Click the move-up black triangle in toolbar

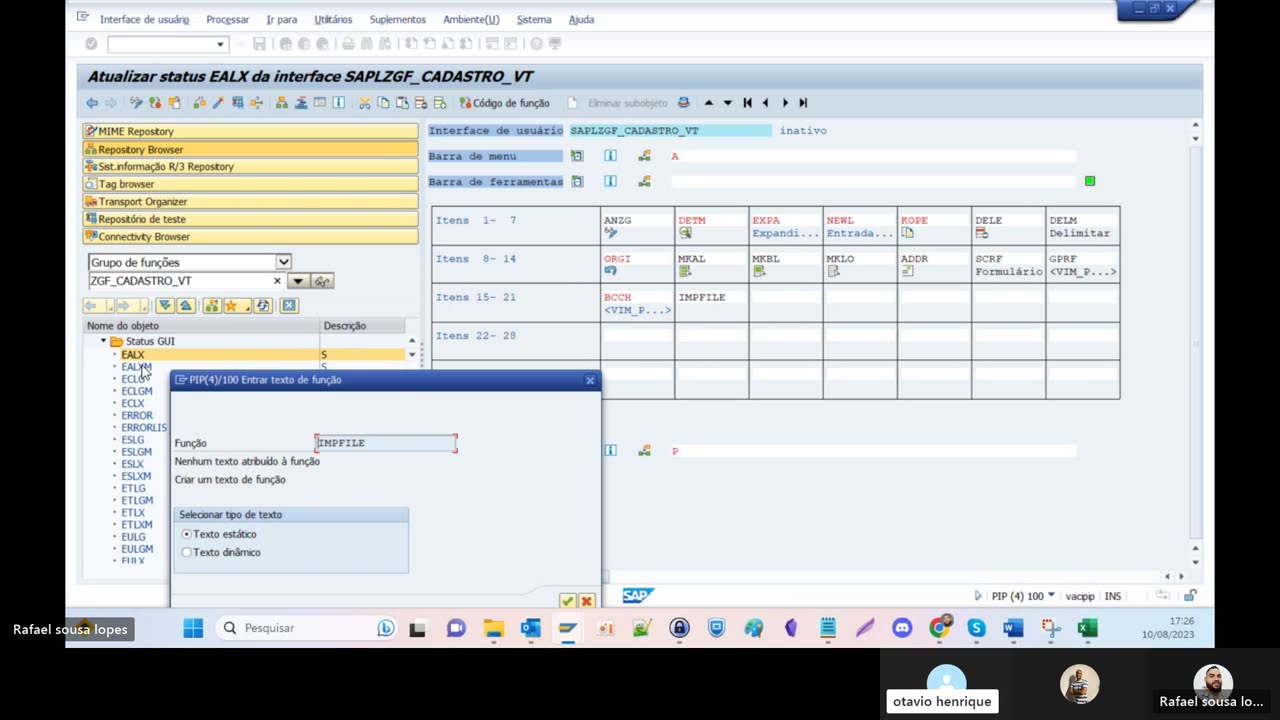[709, 103]
